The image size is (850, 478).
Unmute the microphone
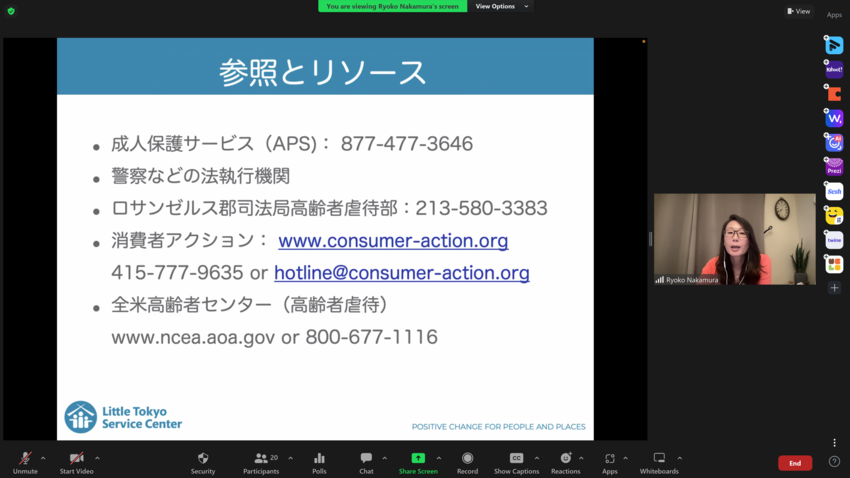point(25,462)
